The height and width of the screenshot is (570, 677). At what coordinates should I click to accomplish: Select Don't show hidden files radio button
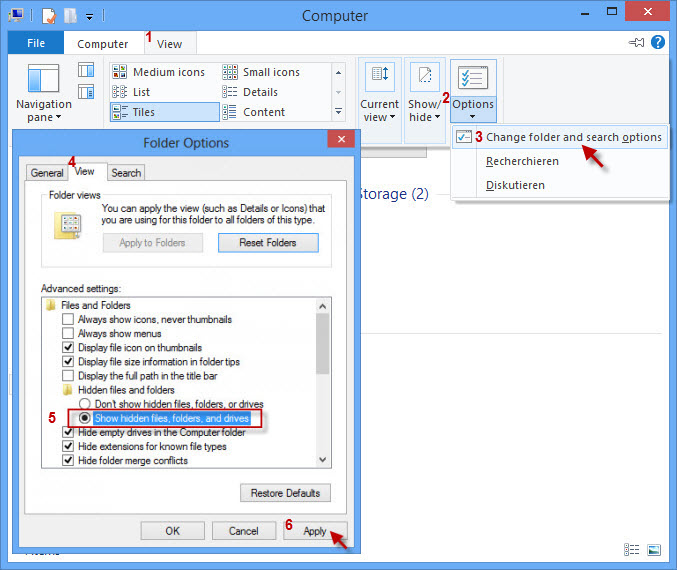[85, 404]
